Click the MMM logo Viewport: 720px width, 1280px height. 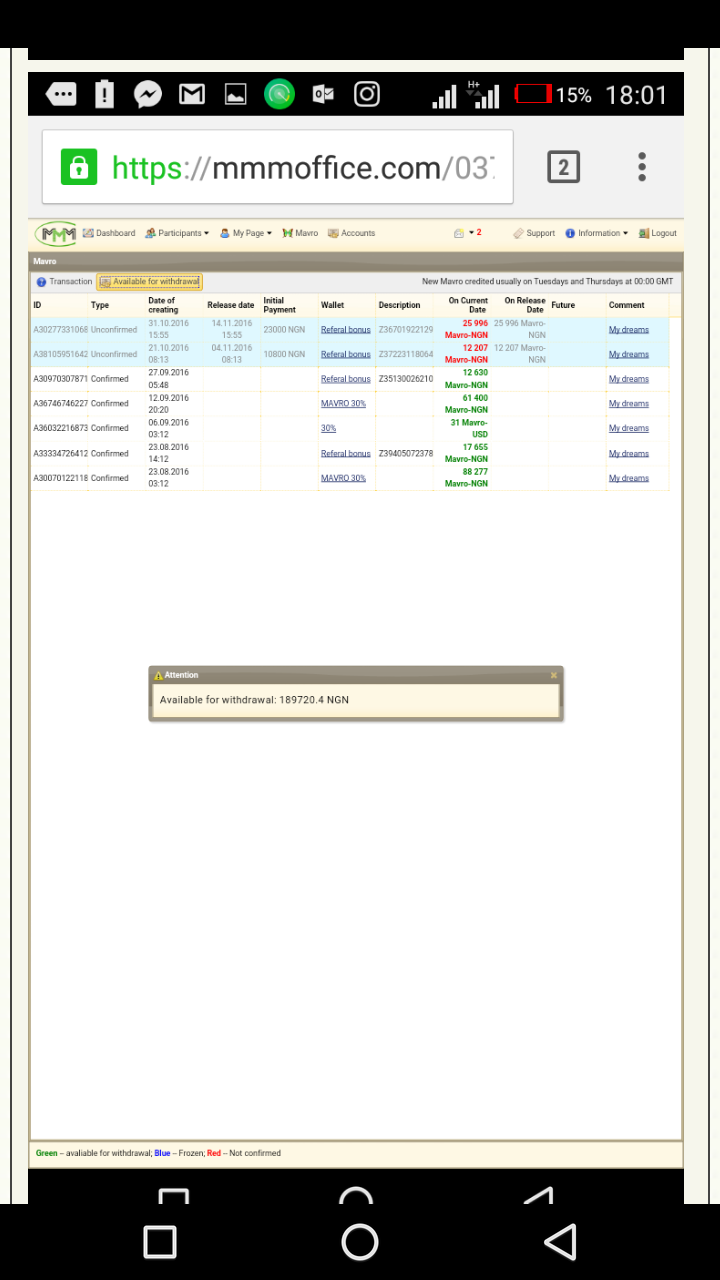(55, 234)
